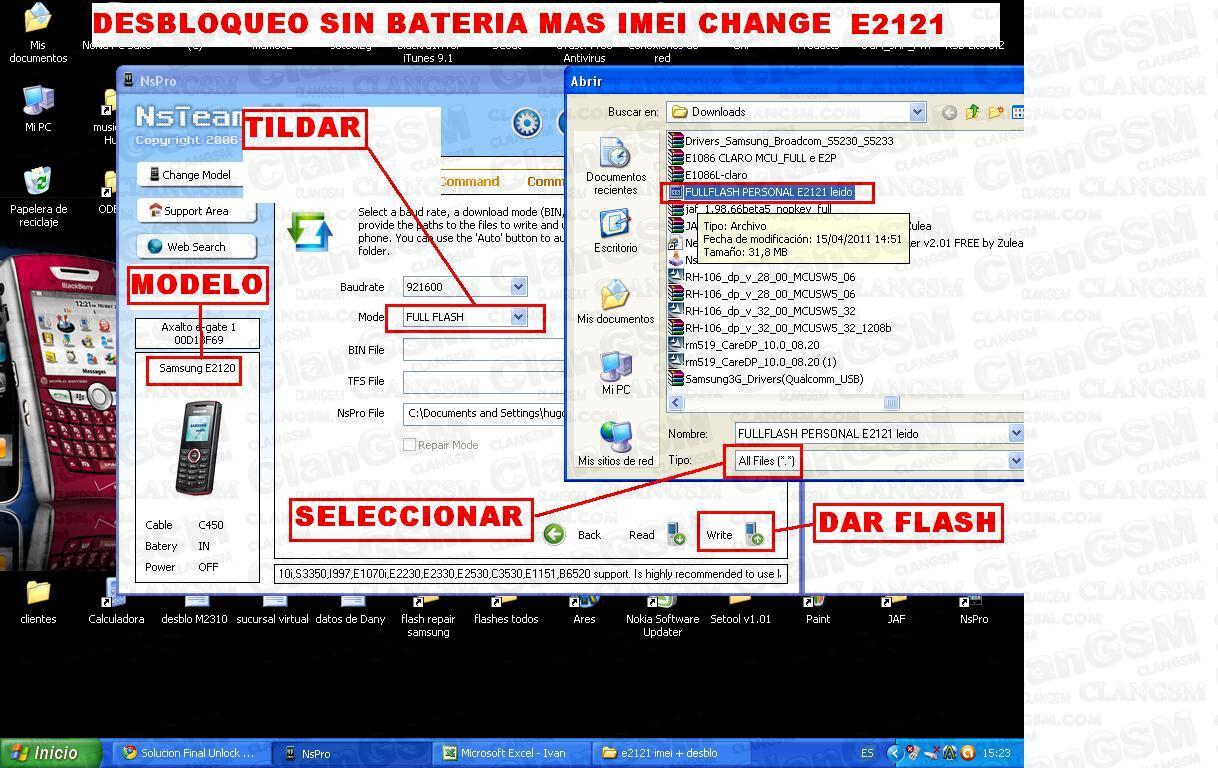
Task: Click the Write phone icon
Action: 755,535
